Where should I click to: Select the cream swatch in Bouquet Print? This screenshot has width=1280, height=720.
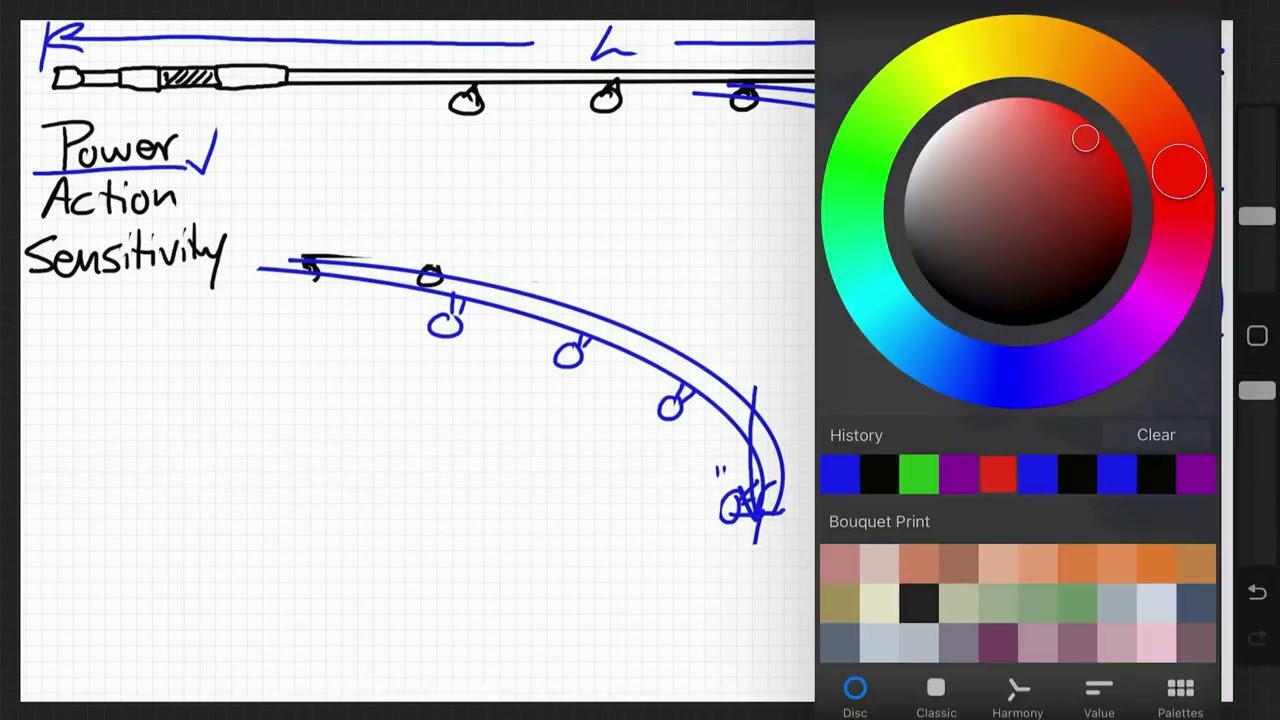point(879,603)
